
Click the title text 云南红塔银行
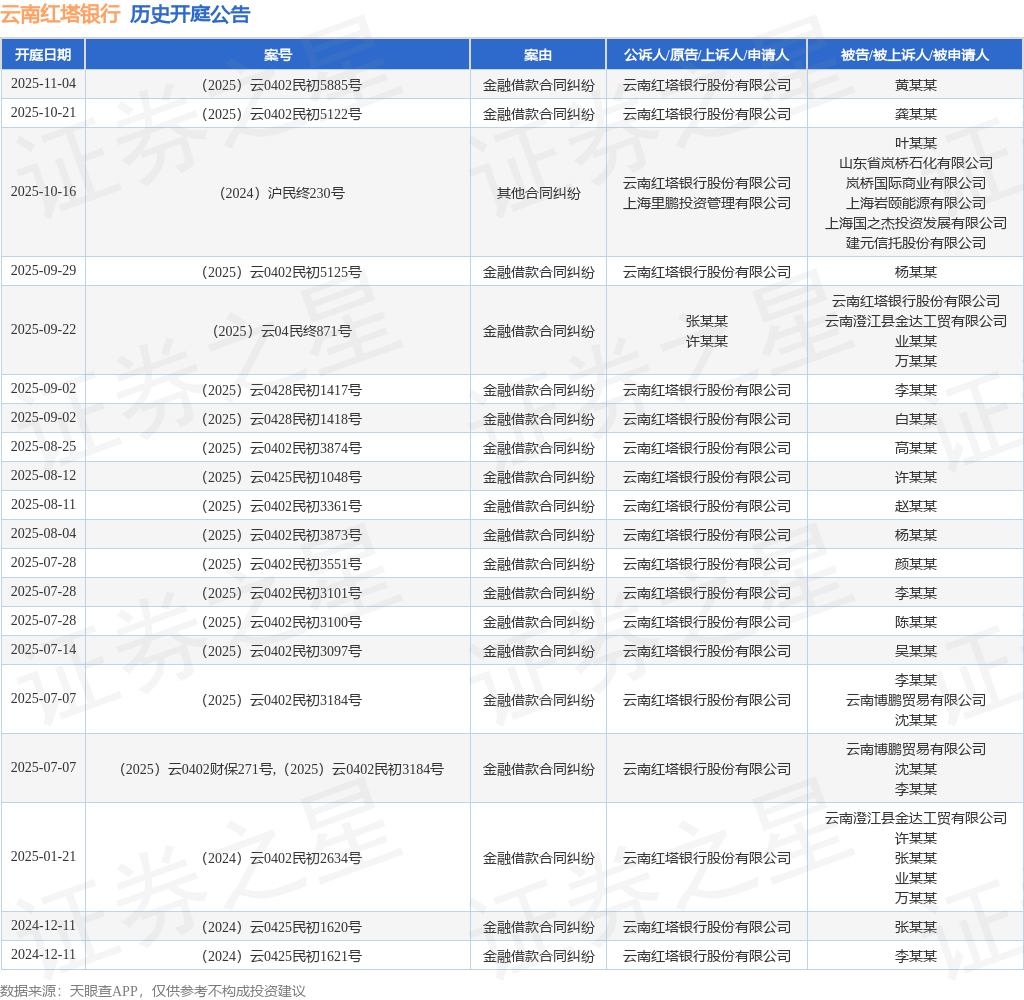pos(60,14)
